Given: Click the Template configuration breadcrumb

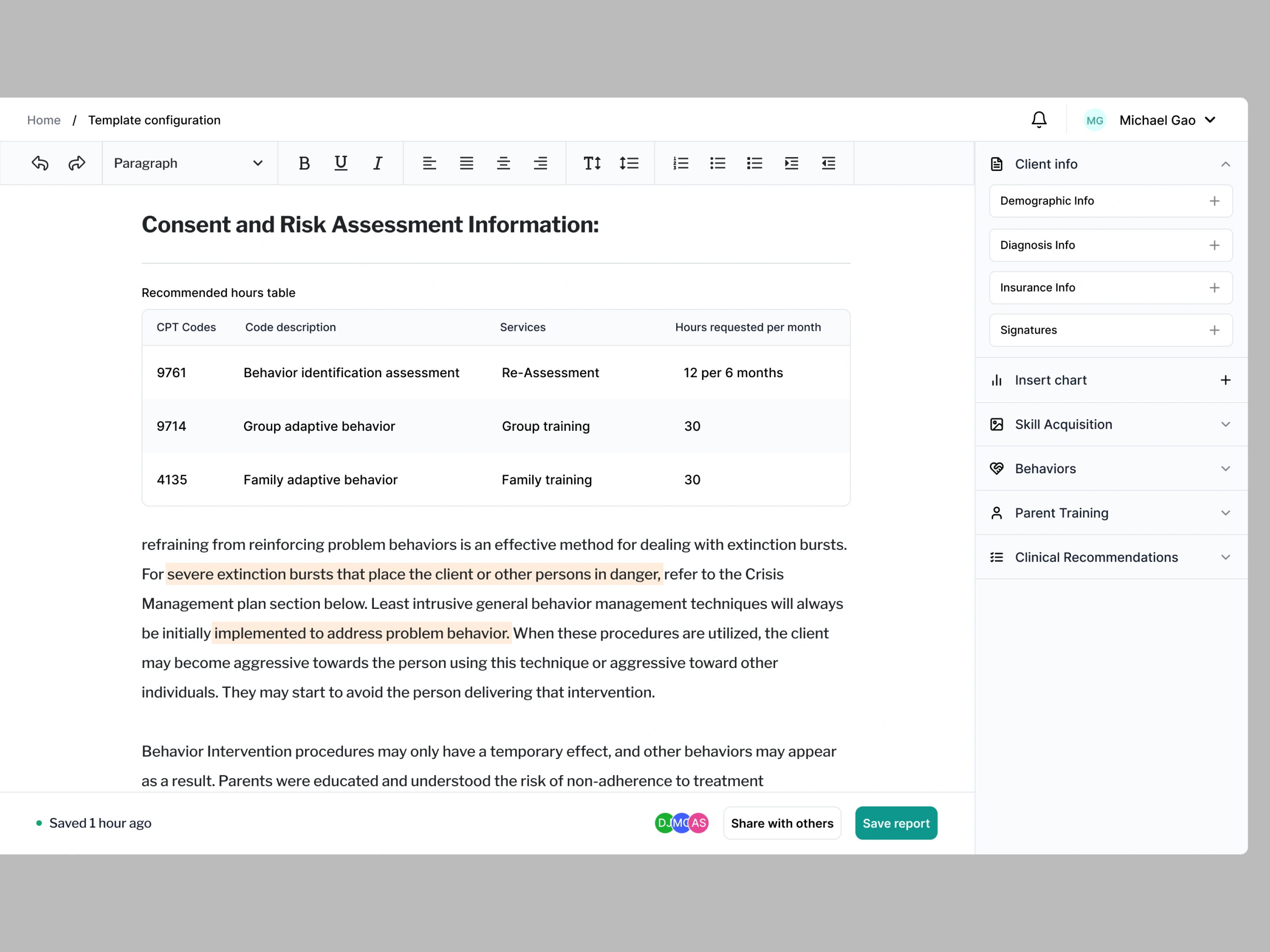Looking at the screenshot, I should pyautogui.click(x=154, y=120).
